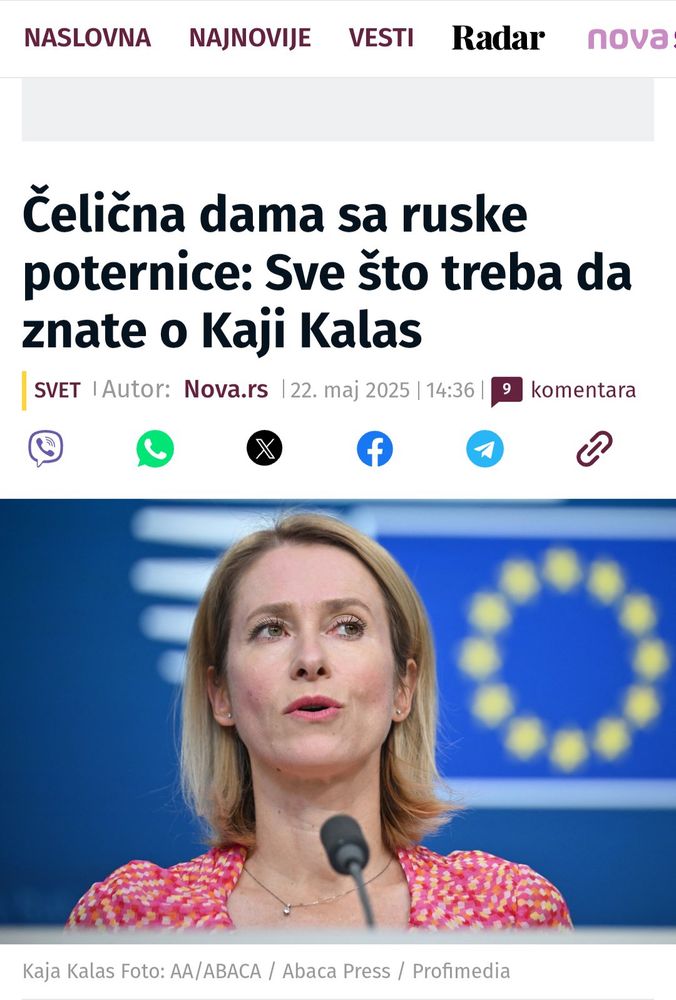Share article on Facebook
Viewport: 676px width, 1000px height.
point(374,448)
